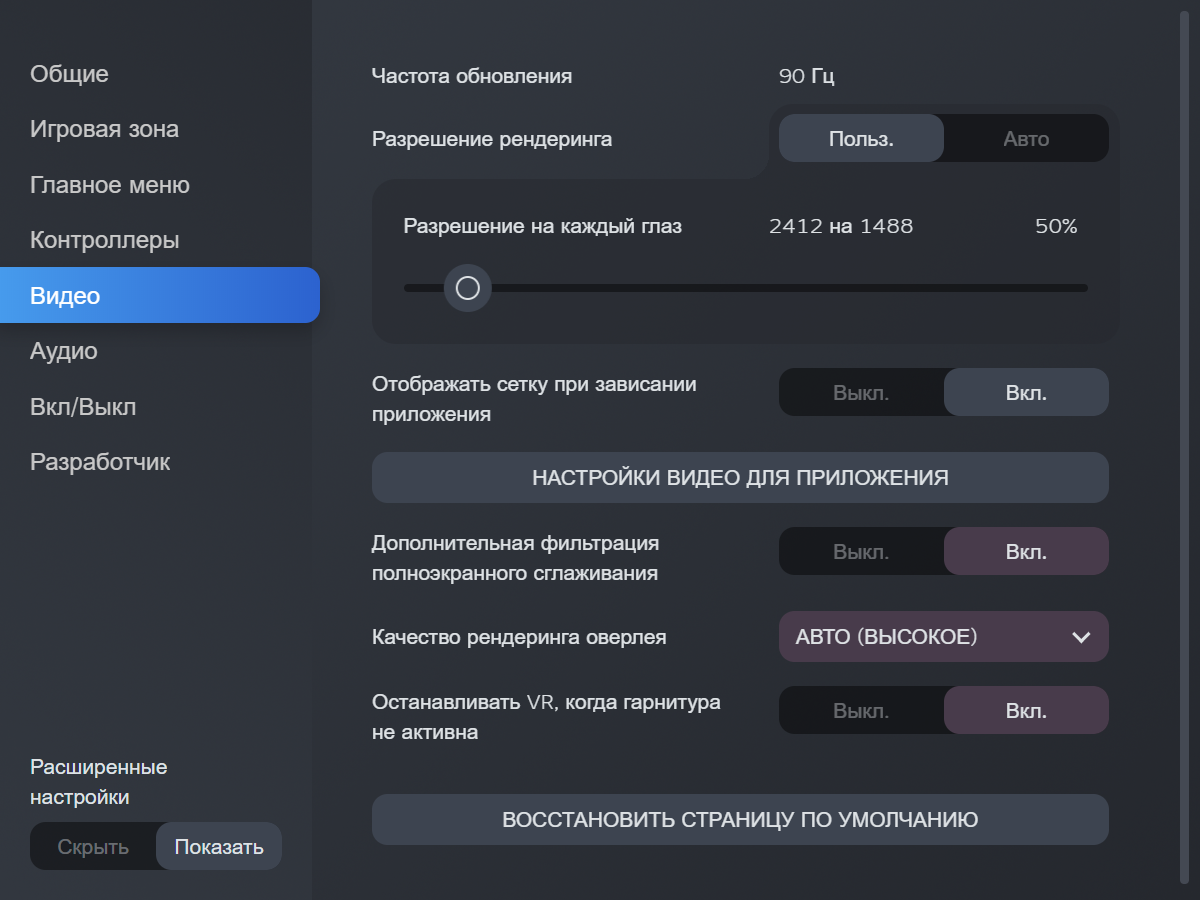
Task: Disable additional anti-aliasing filtering
Action: [x=861, y=552]
